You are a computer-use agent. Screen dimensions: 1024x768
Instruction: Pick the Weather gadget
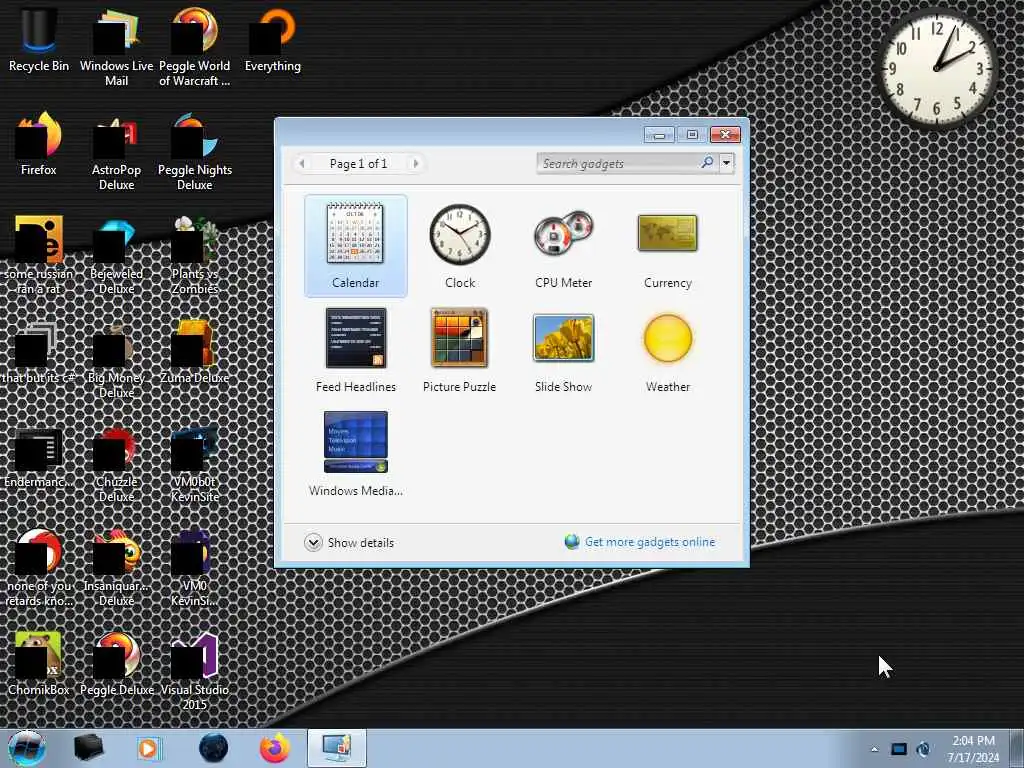pos(667,349)
